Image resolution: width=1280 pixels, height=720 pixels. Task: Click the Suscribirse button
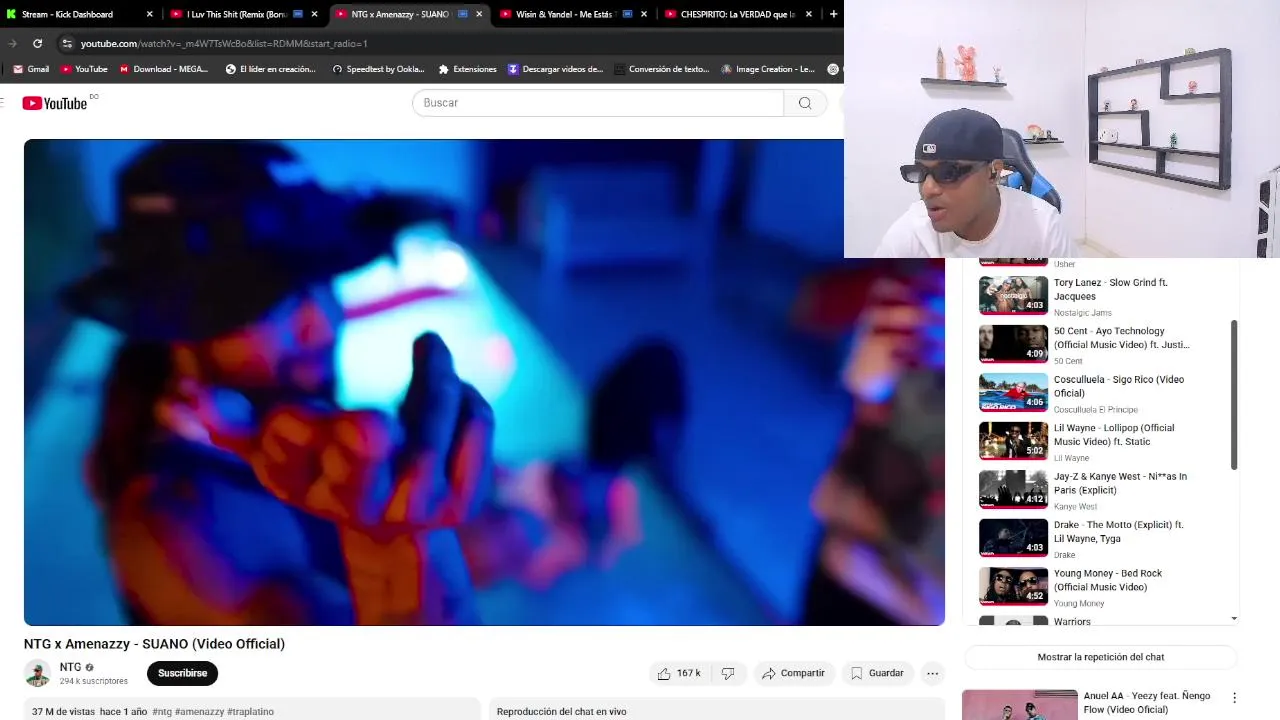click(182, 673)
